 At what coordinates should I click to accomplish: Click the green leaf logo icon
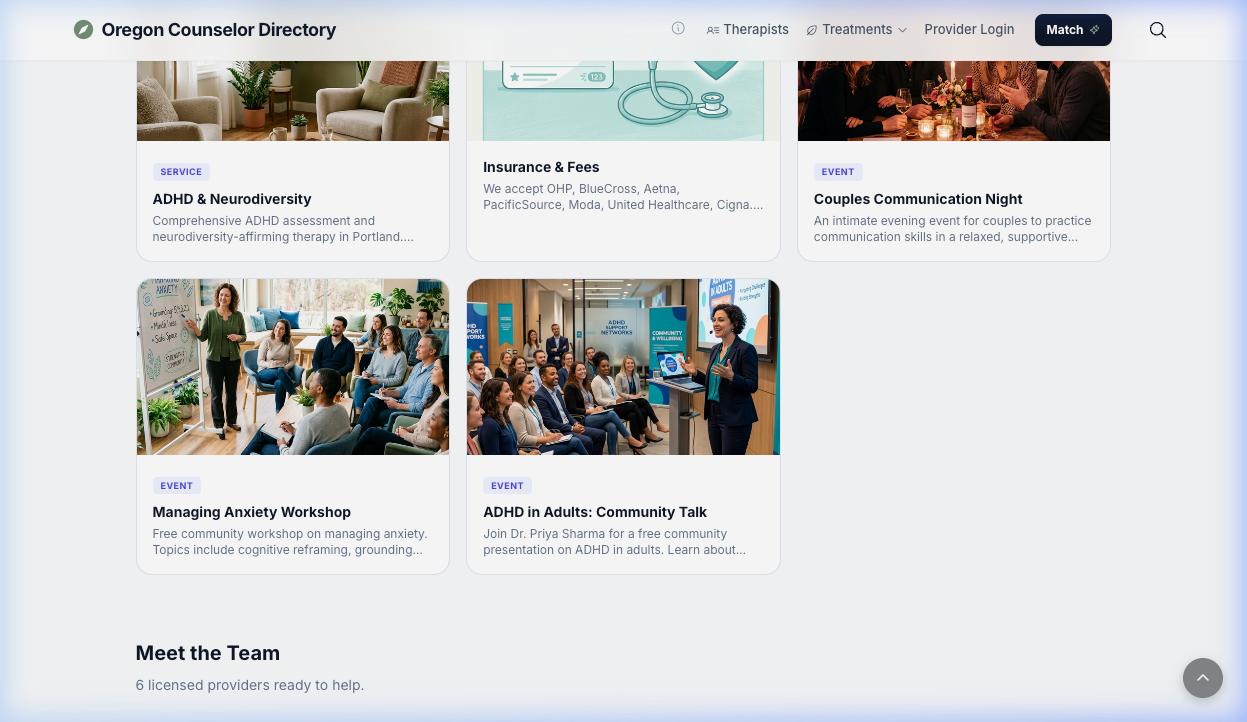pyautogui.click(x=83, y=30)
